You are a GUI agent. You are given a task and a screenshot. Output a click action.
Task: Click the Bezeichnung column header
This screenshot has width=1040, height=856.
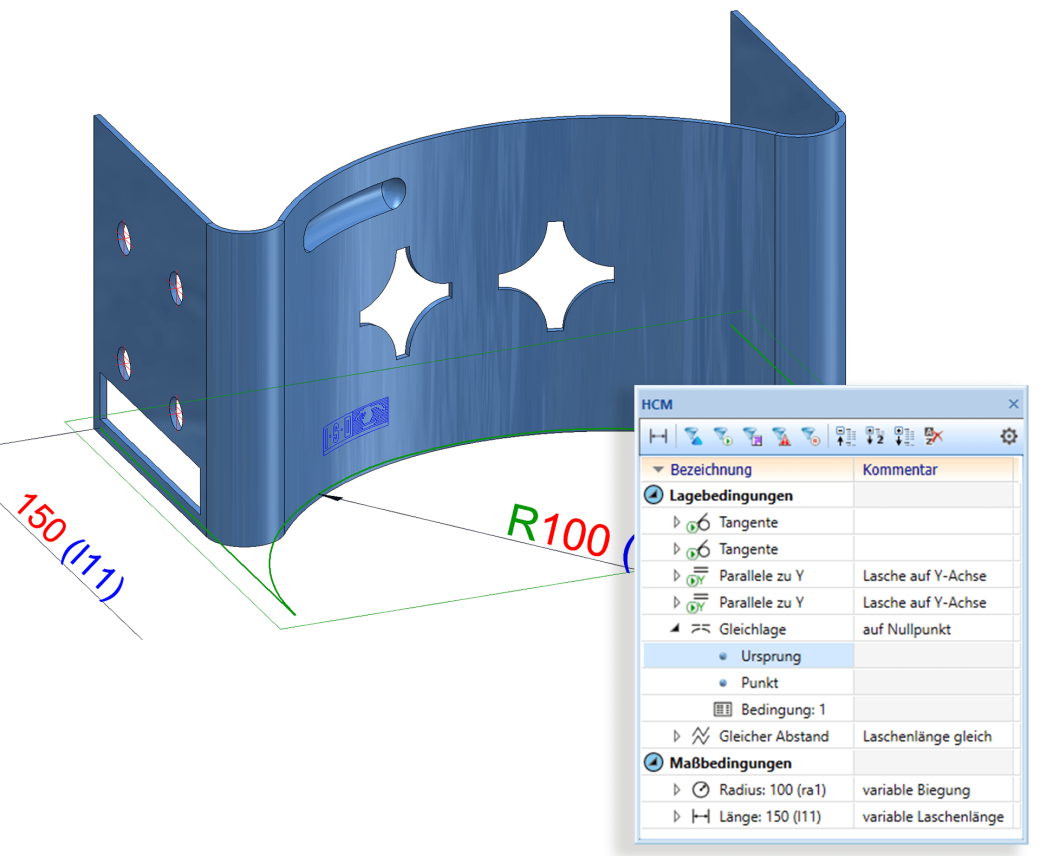coord(711,469)
